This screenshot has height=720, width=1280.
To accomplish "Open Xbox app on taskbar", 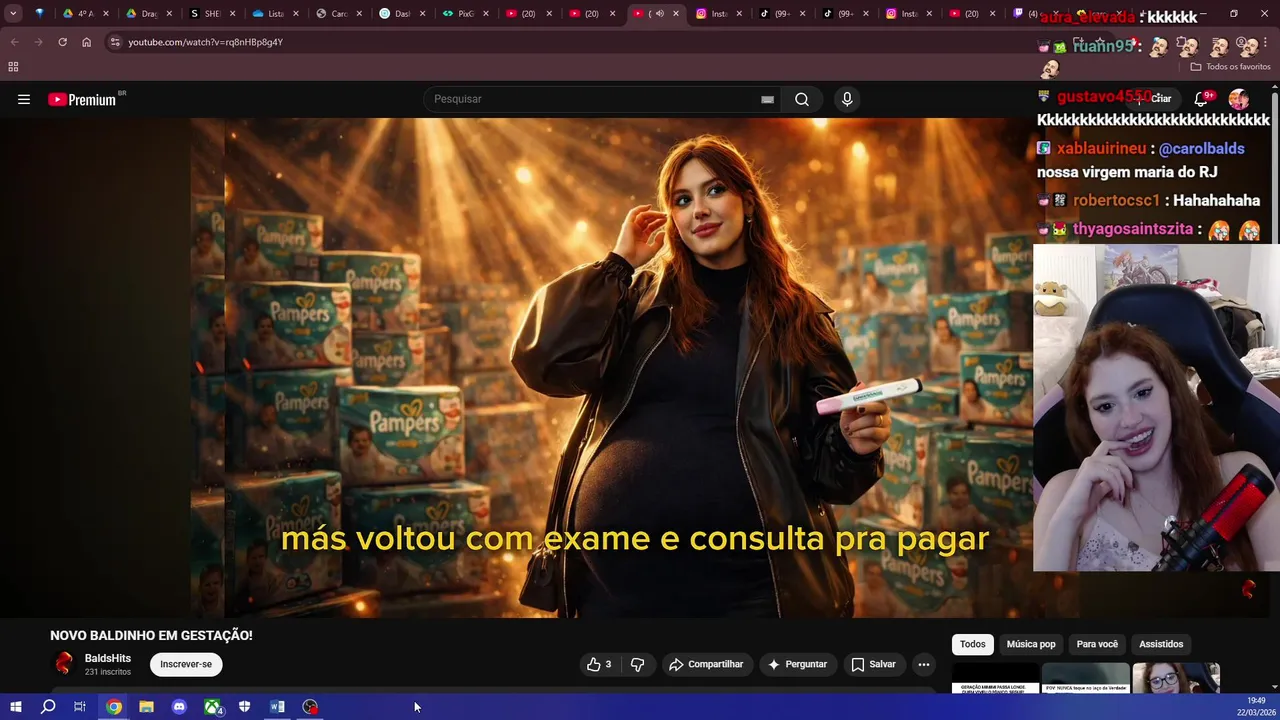I will (x=213, y=707).
